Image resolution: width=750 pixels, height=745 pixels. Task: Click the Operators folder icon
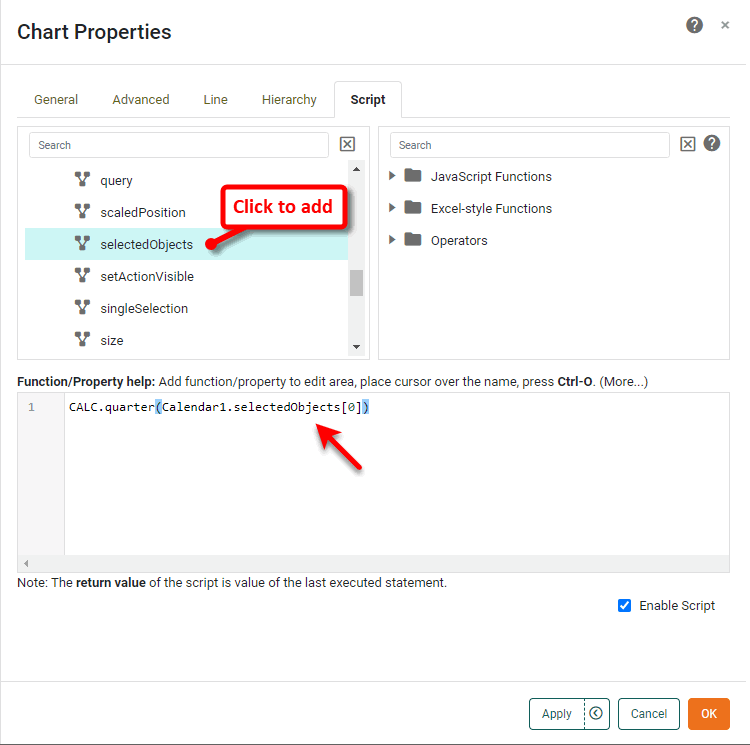click(x=413, y=240)
